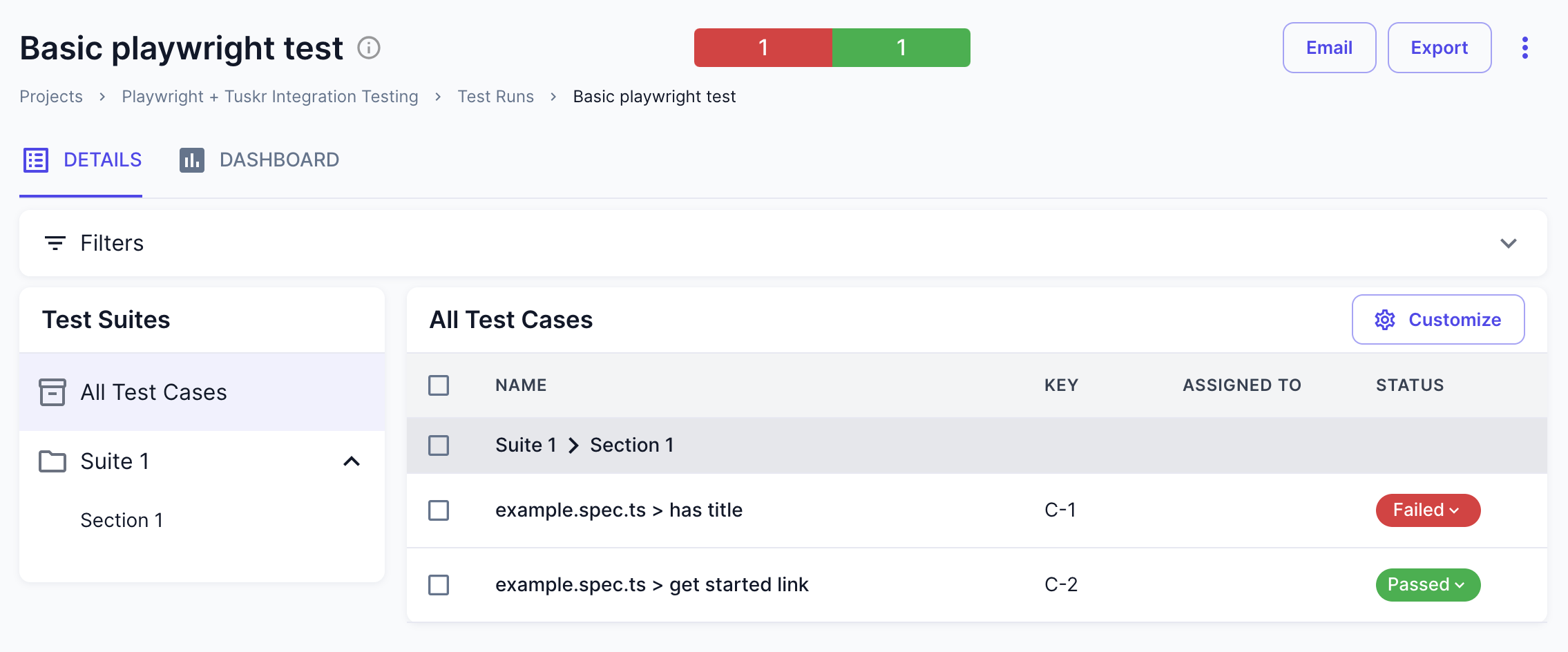Click the Dashboard bar chart icon
Screen dimensions: 1568x652
(192, 160)
